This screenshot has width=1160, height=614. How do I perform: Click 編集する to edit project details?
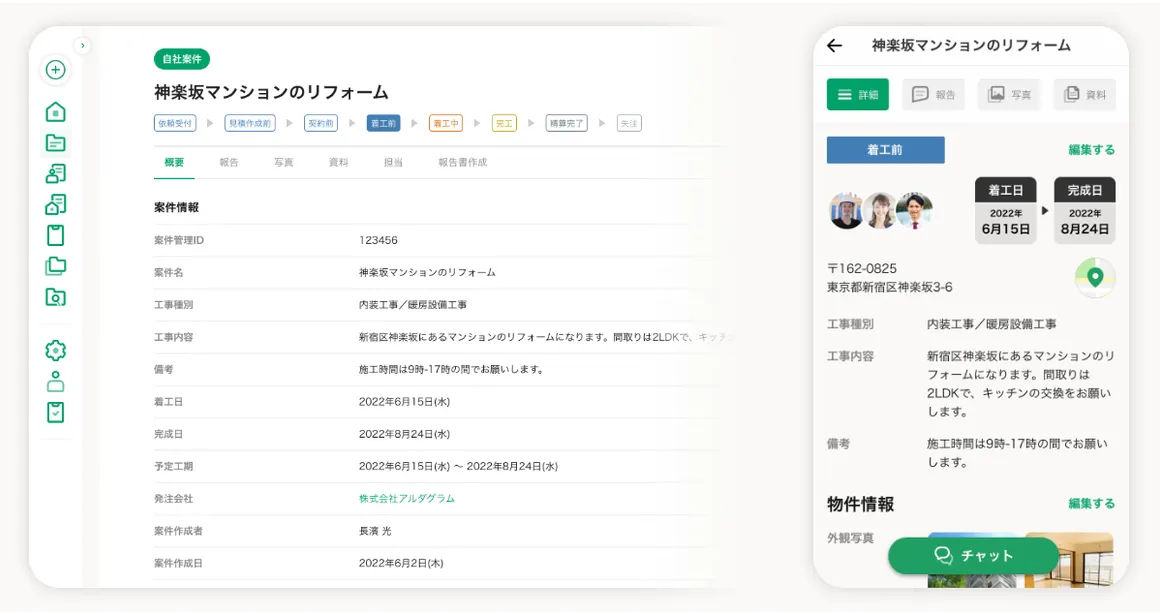click(1091, 148)
